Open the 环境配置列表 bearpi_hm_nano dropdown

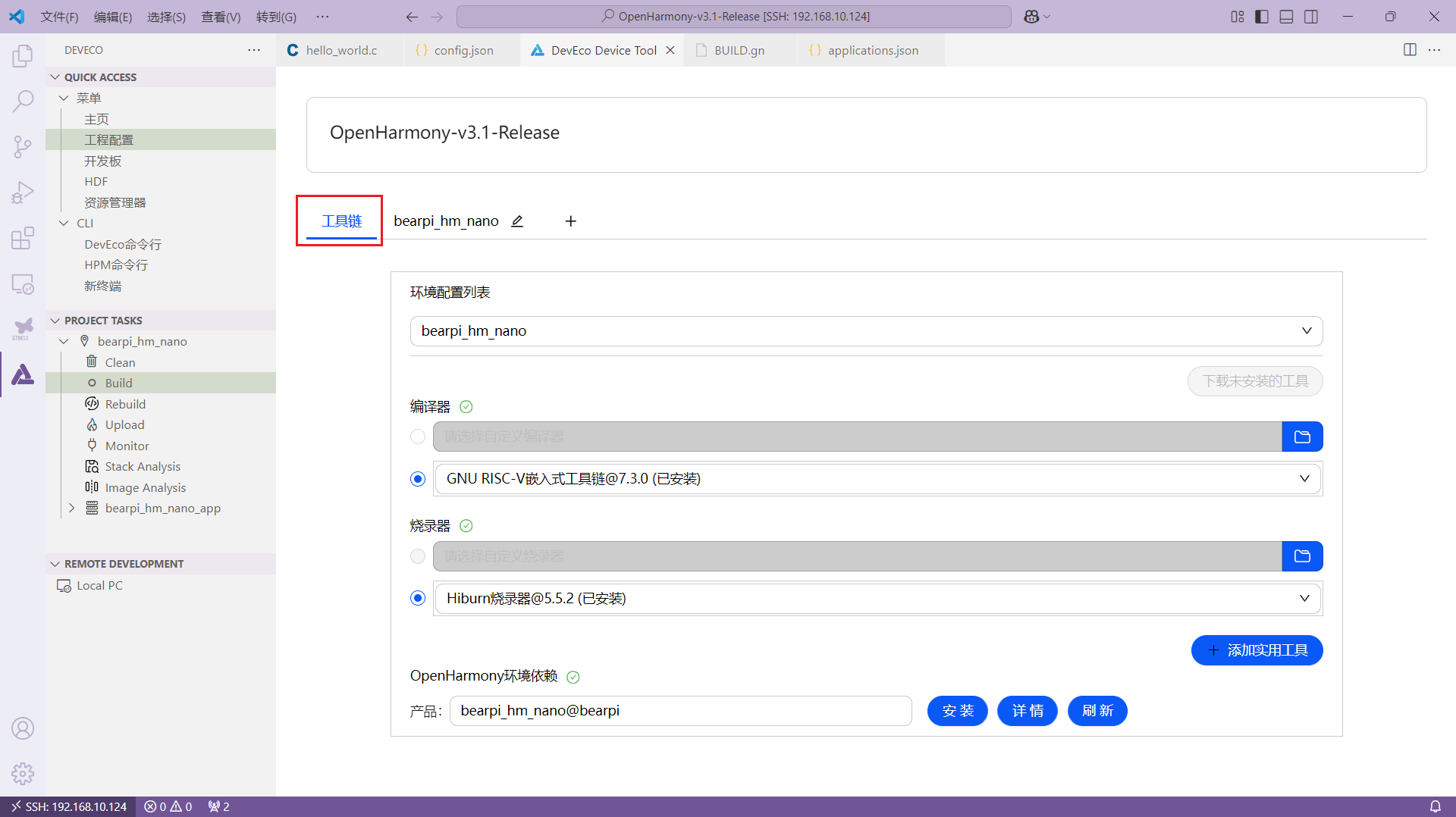pyautogui.click(x=866, y=331)
